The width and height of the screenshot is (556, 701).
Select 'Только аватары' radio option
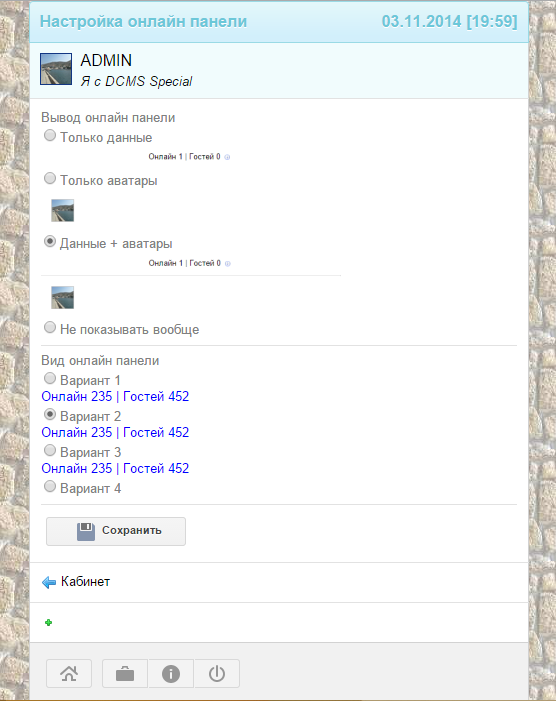point(50,178)
